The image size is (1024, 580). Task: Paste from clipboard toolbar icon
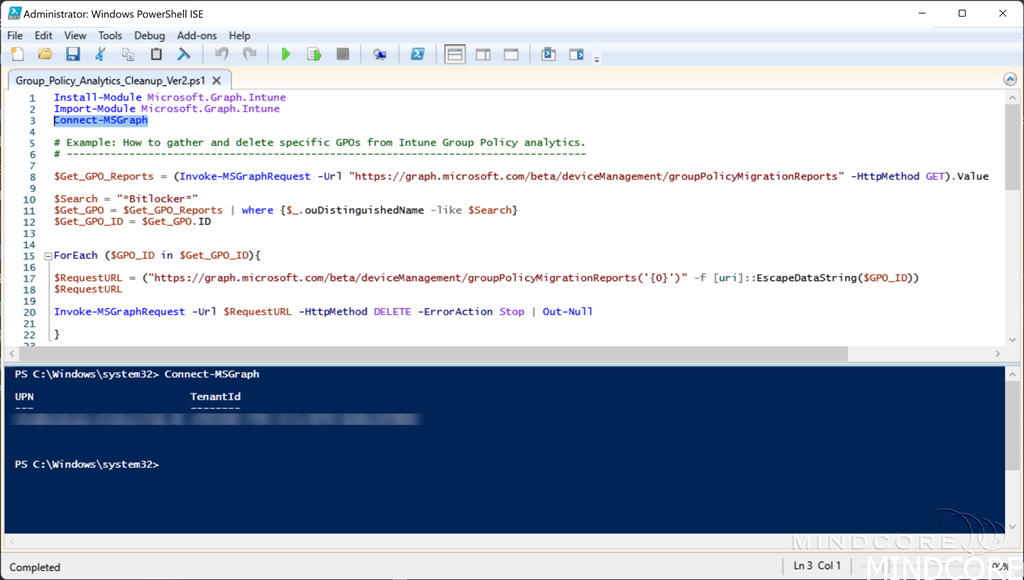156,54
